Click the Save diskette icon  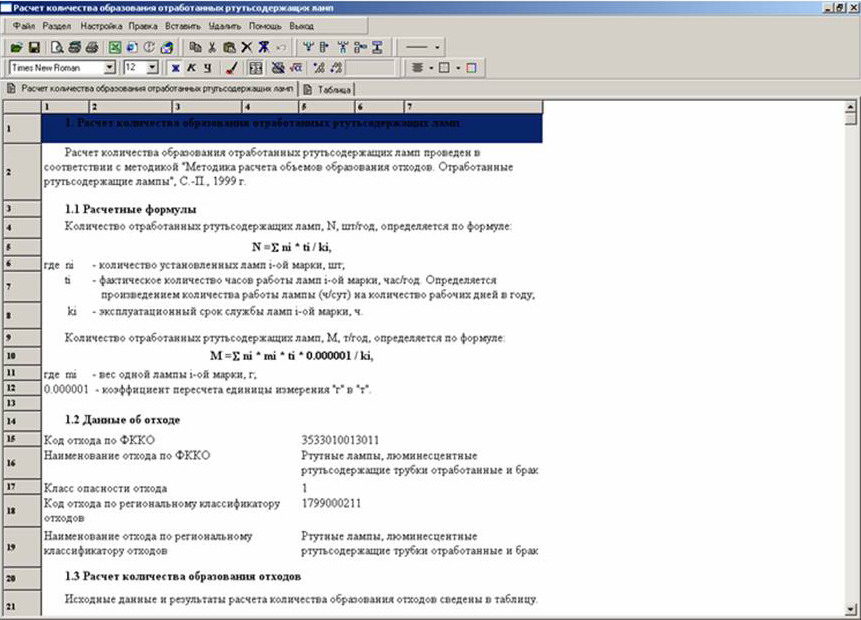32,47
